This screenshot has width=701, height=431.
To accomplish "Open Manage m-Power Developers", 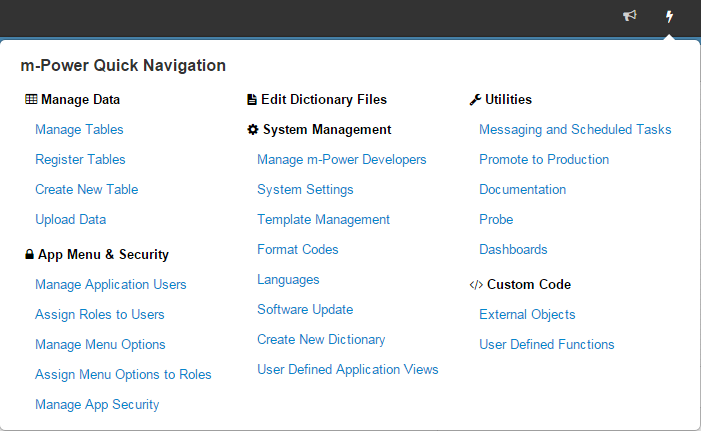I will click(x=342, y=160).
